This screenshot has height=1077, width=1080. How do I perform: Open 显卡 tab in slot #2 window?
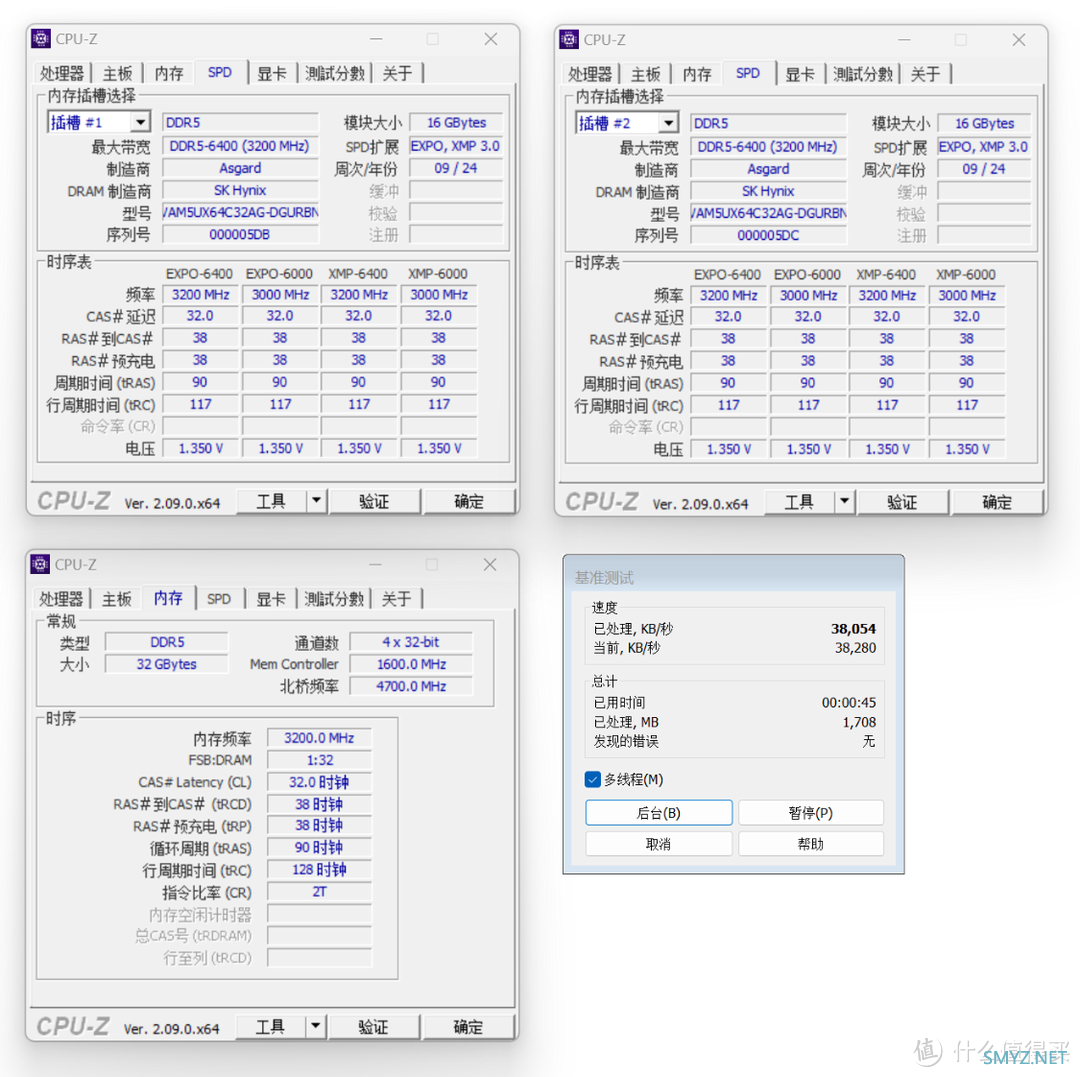click(x=800, y=74)
